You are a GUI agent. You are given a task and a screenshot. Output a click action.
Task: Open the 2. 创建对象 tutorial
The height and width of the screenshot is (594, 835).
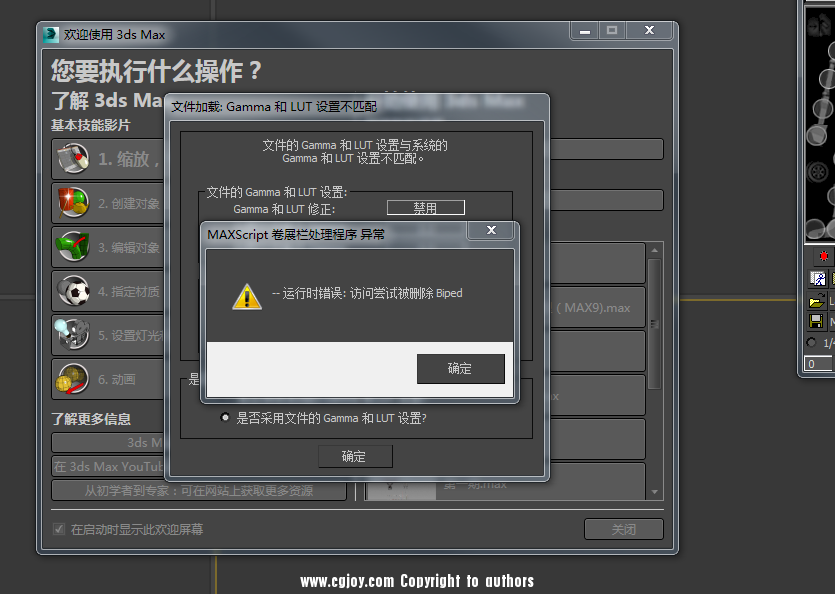pyautogui.click(x=109, y=204)
